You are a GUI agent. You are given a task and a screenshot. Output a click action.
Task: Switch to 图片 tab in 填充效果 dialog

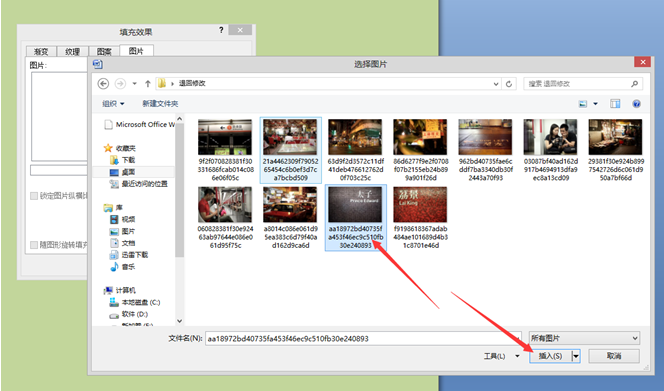click(136, 51)
